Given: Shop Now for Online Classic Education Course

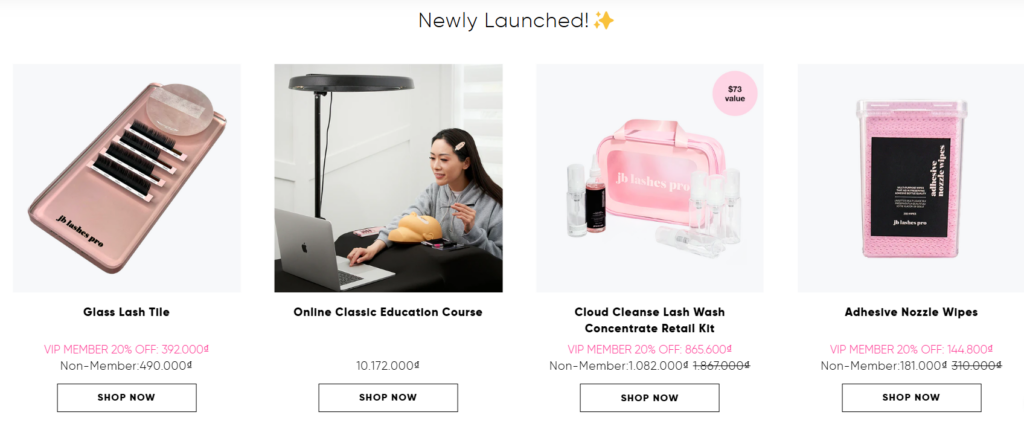Looking at the screenshot, I should (x=388, y=397).
